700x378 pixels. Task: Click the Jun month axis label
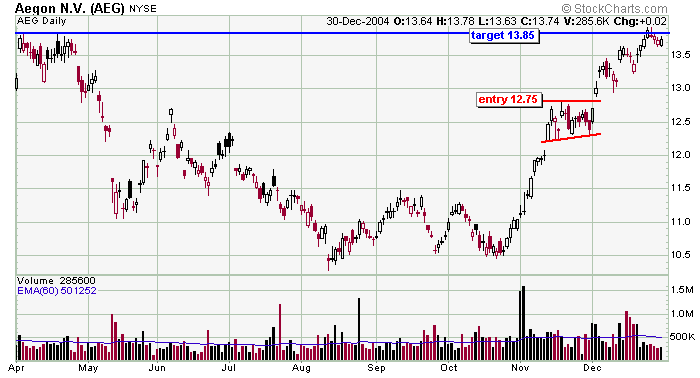(x=157, y=368)
